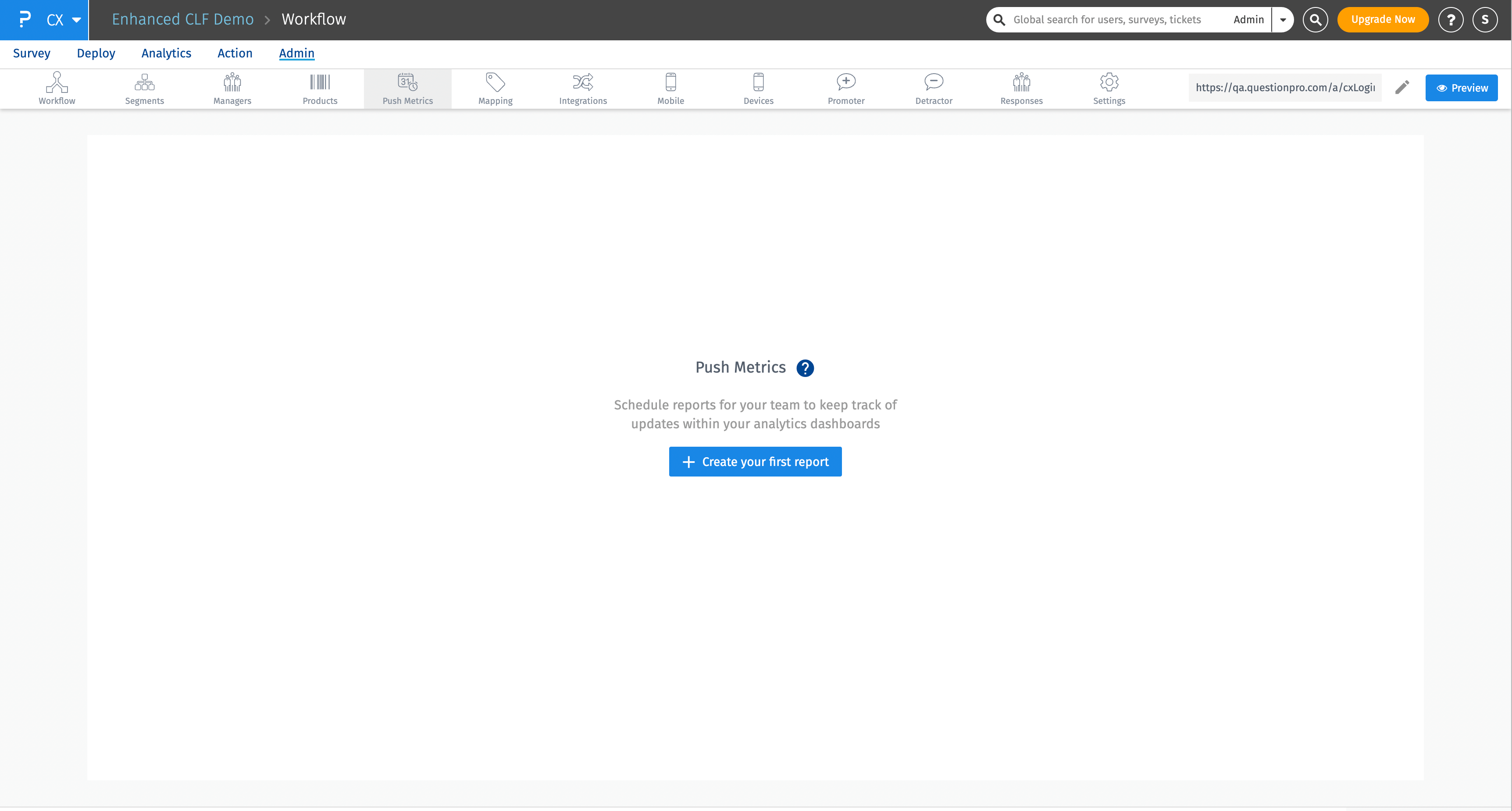
Task: Click the Devices icon
Action: 758,88
